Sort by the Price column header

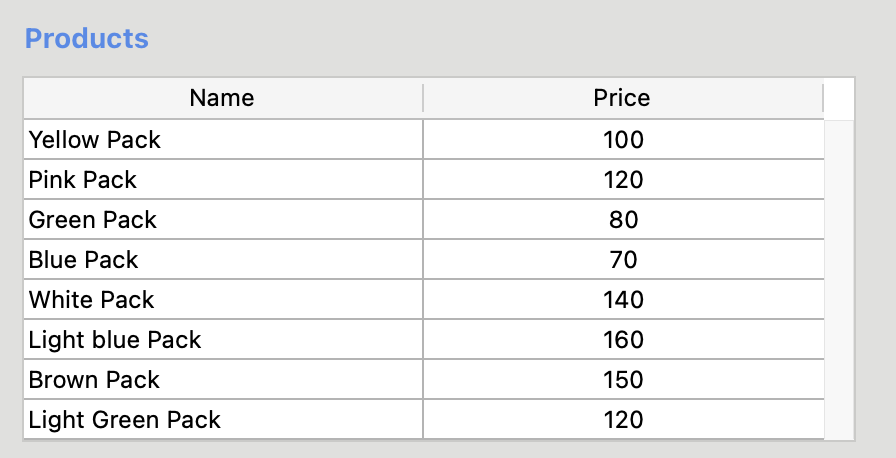click(x=622, y=98)
